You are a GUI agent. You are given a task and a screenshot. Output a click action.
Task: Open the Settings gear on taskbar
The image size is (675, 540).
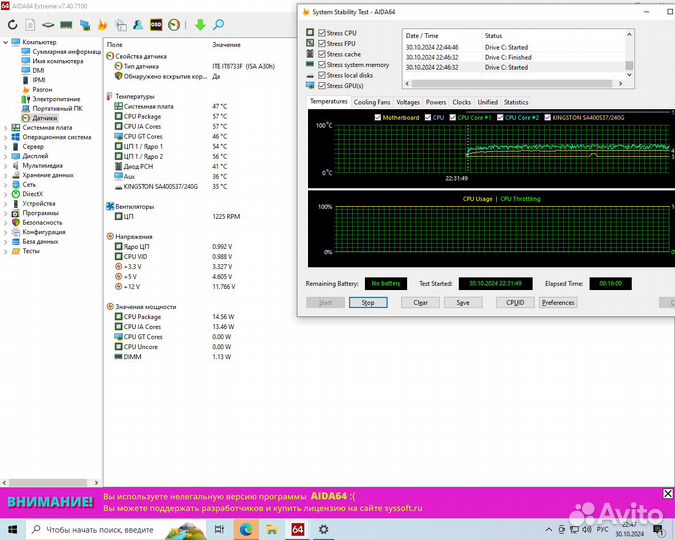coord(323,529)
